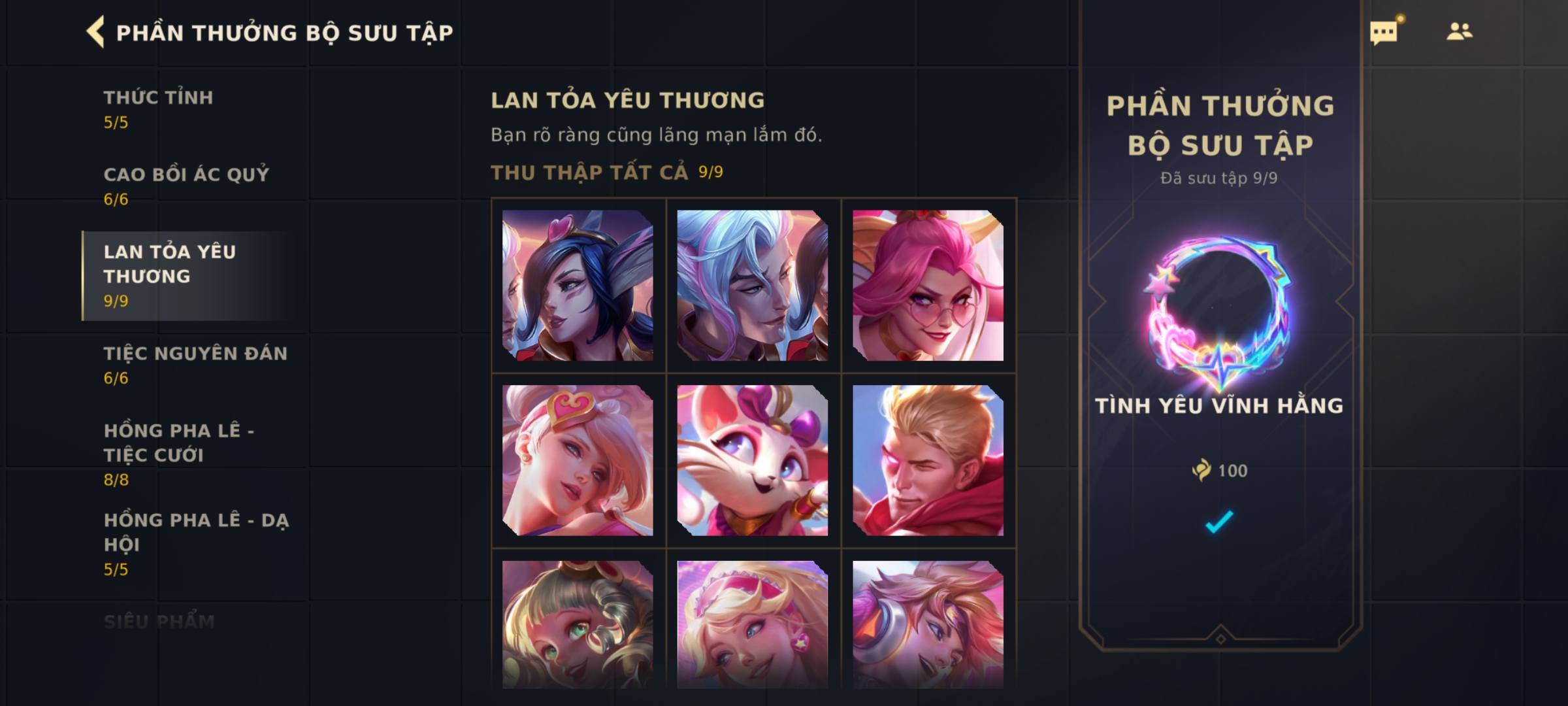Click the heart tiara girl skin thumbnail
Screen dimensions: 1568x706
click(x=578, y=460)
